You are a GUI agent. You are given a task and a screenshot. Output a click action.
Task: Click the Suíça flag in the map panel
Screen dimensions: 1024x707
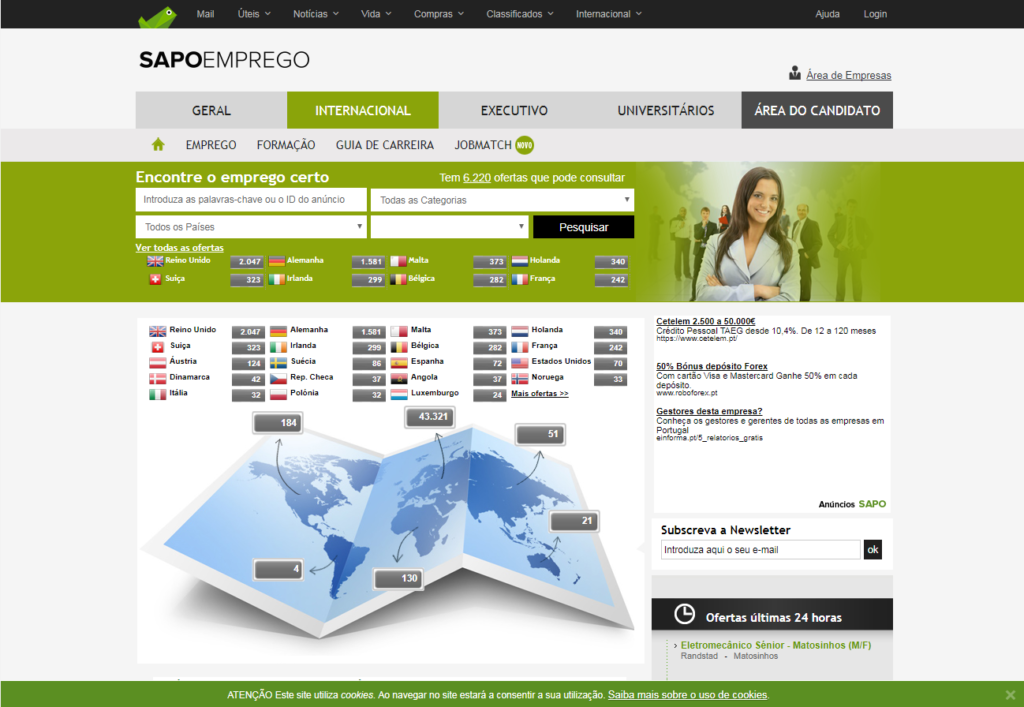coord(157,347)
